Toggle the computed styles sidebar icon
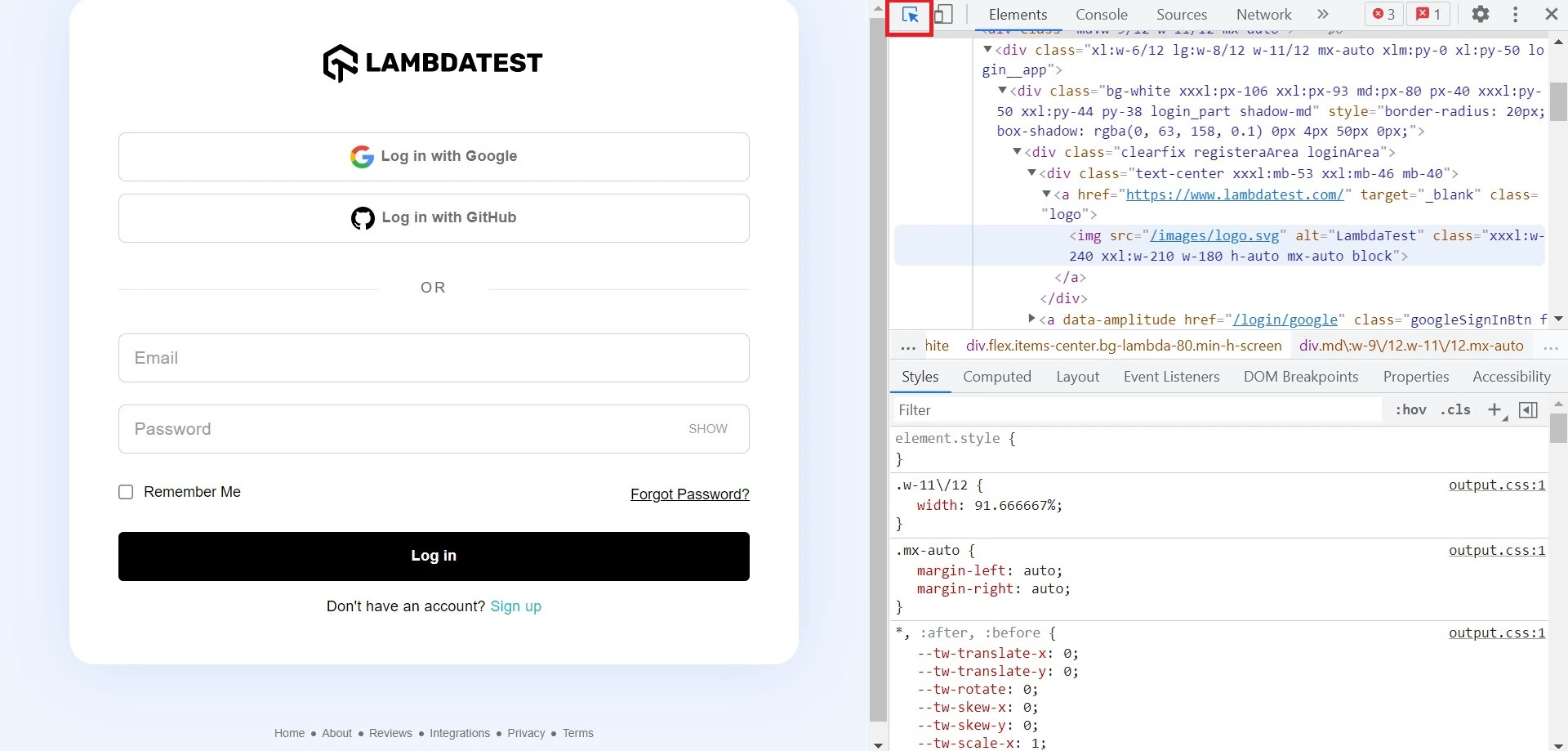Viewport: 1568px width, 751px height. pos(1528,410)
